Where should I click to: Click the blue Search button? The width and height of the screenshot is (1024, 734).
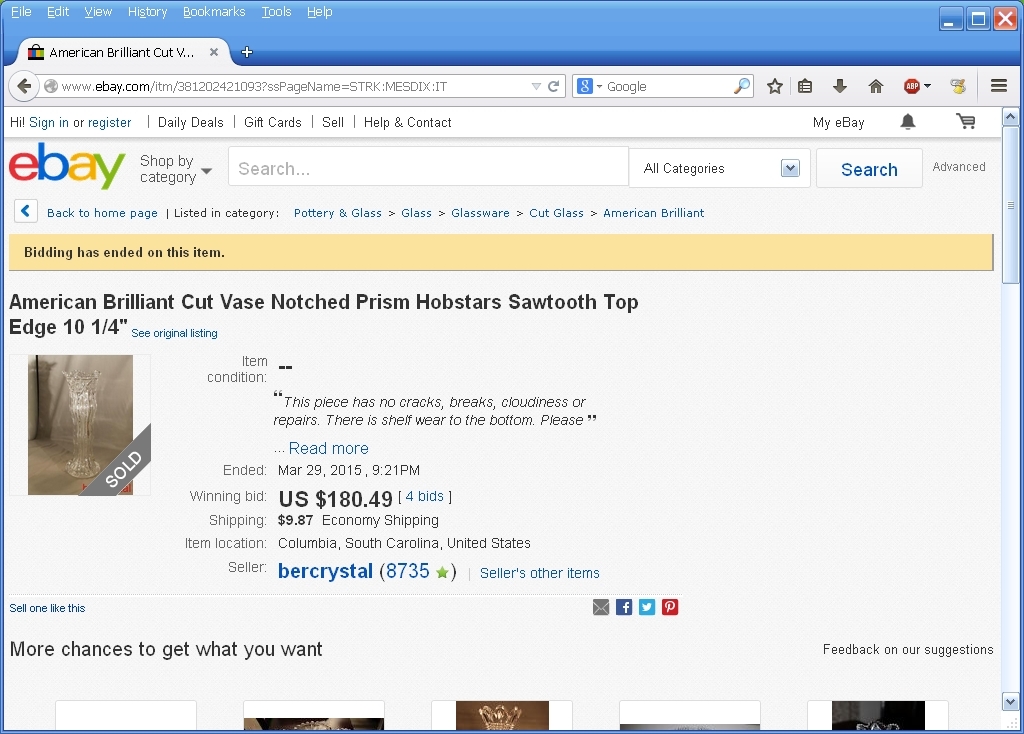(x=869, y=169)
